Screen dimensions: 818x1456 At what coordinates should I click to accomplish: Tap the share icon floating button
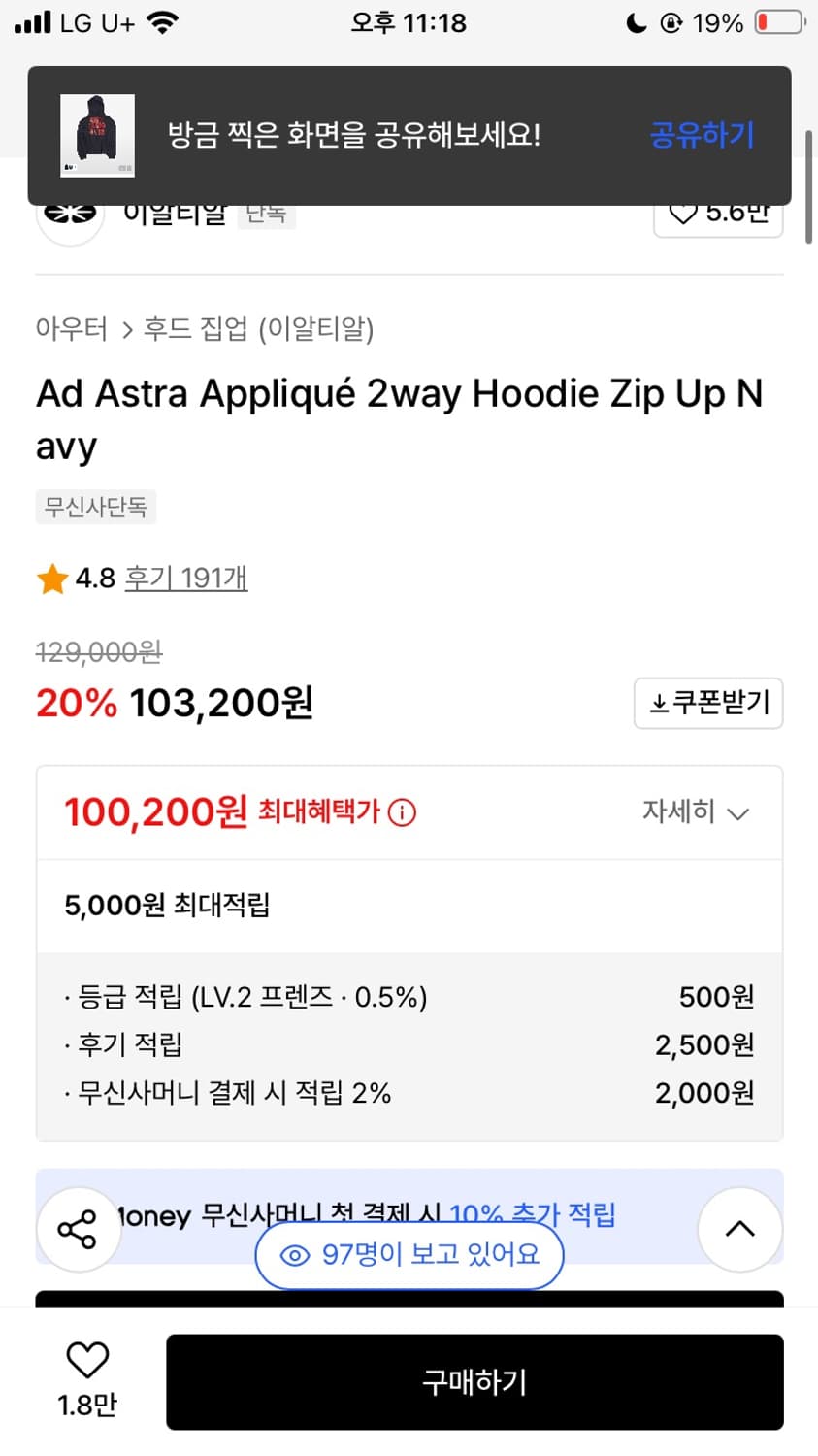(x=78, y=1230)
